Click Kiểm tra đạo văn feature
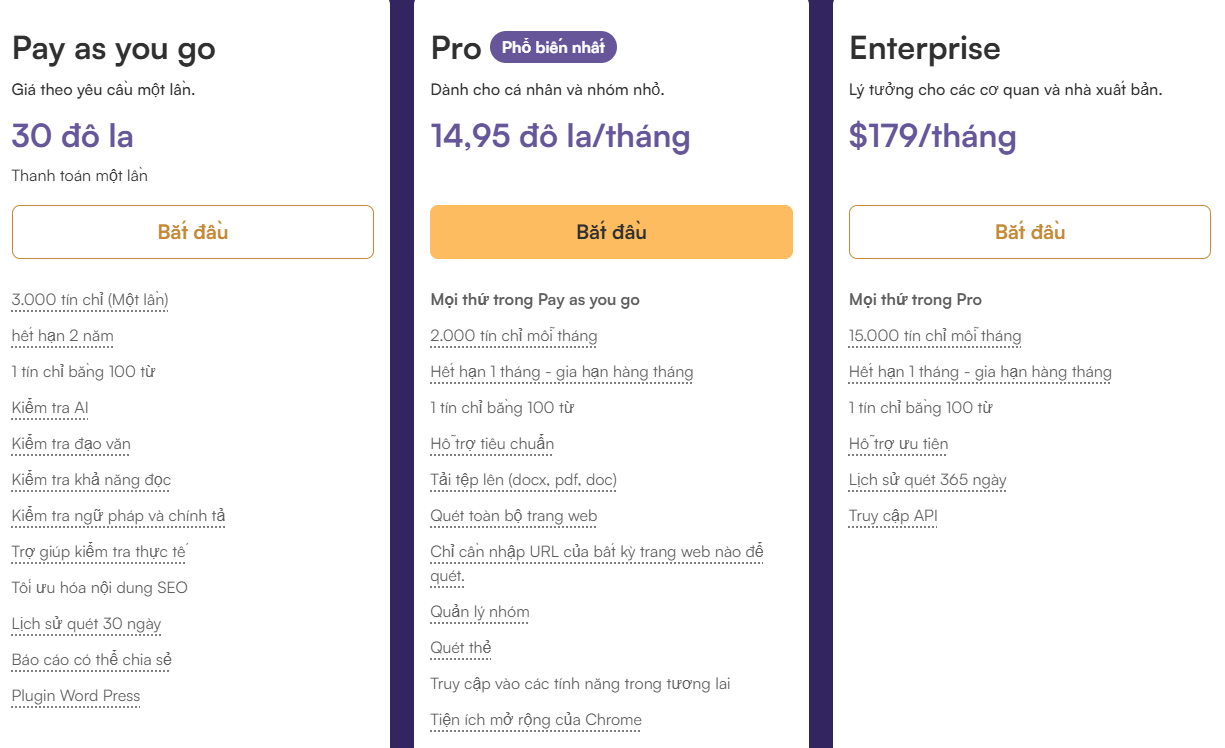Image resolution: width=1225 pixels, height=748 pixels. pos(71,444)
